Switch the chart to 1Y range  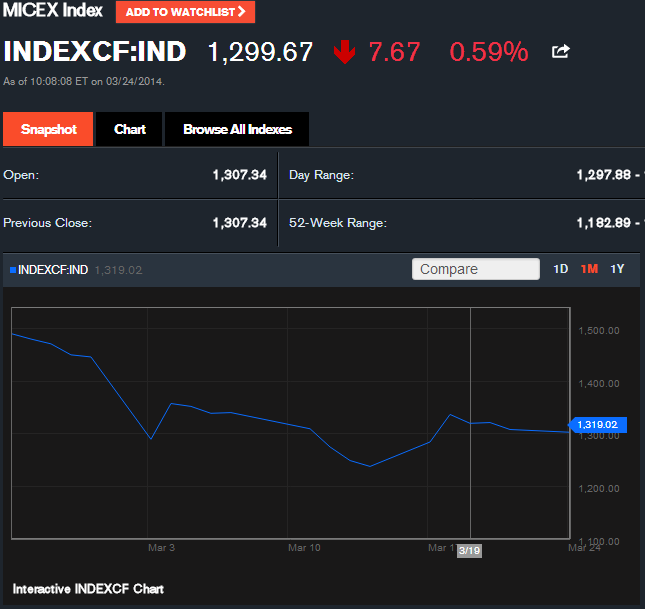[617, 269]
